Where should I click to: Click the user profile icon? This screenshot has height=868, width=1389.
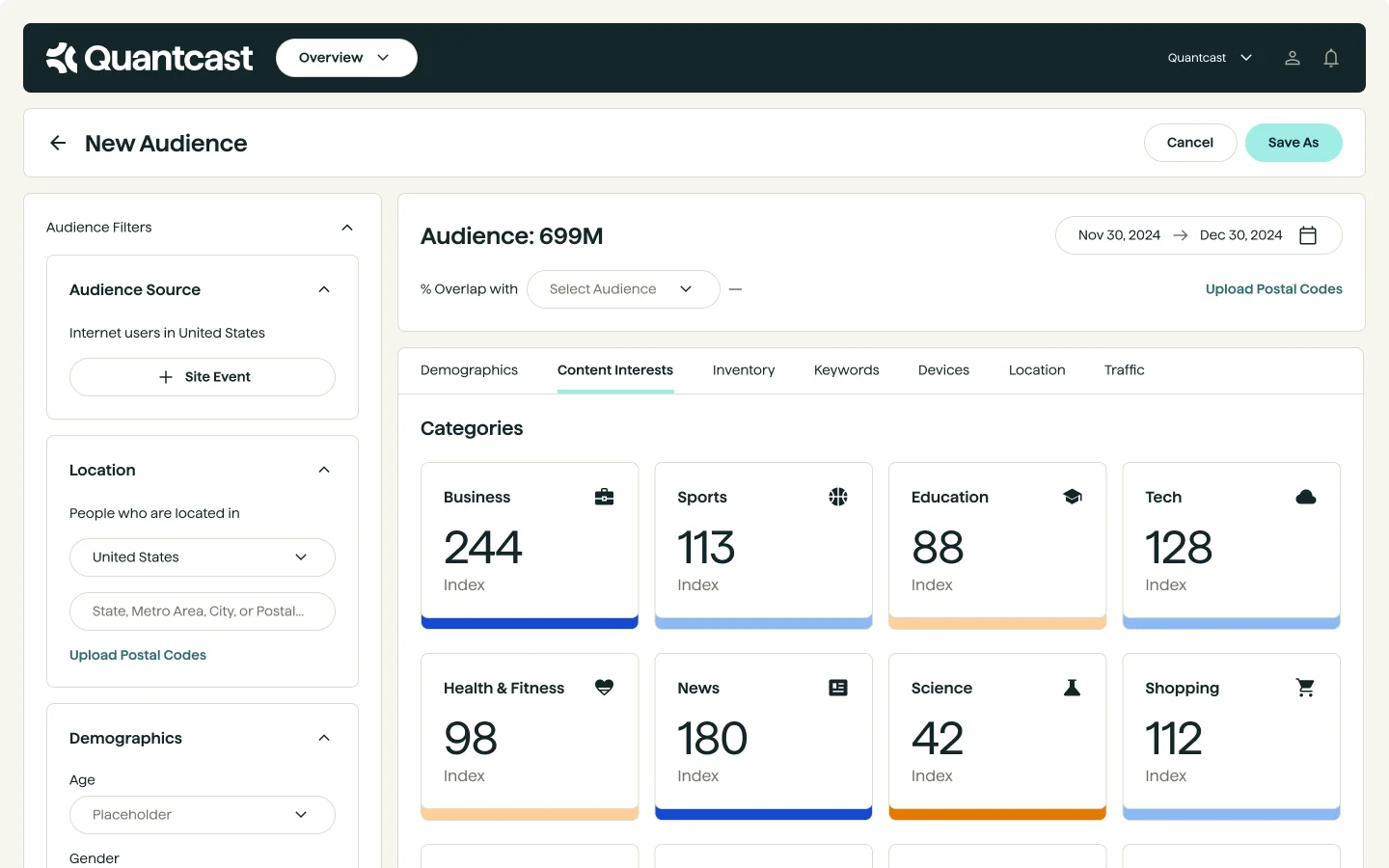(x=1293, y=58)
